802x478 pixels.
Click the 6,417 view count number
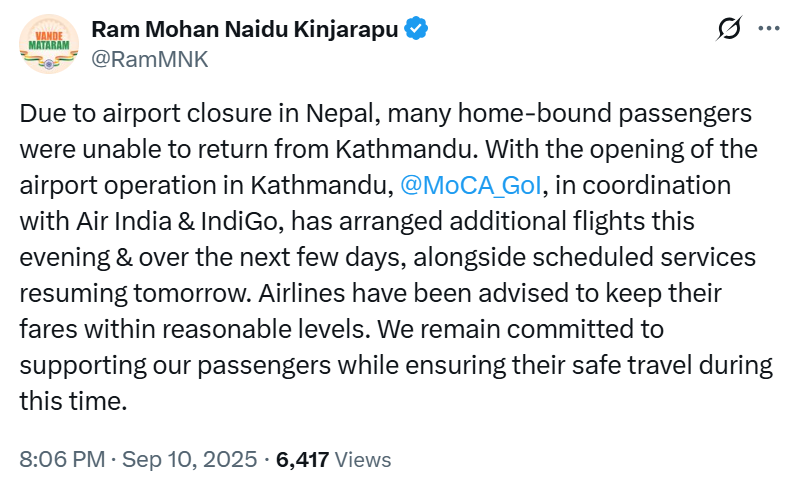coord(302,460)
